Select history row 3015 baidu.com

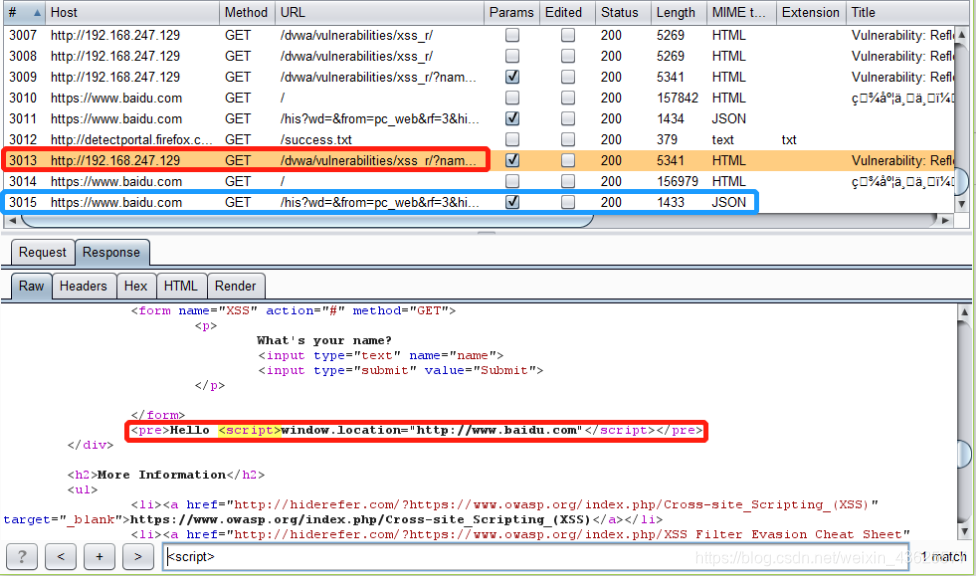[x=479, y=202]
